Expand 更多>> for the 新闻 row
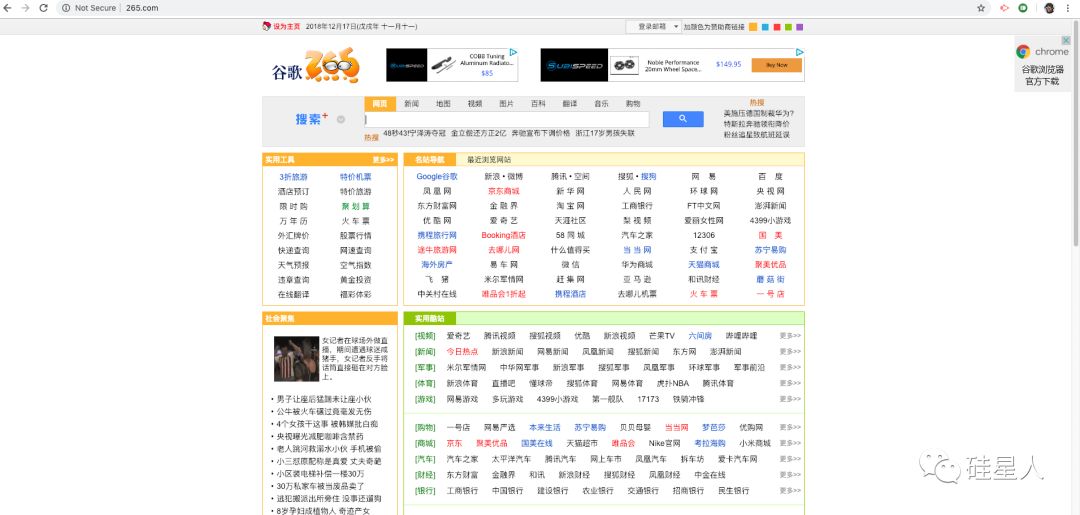 click(790, 352)
